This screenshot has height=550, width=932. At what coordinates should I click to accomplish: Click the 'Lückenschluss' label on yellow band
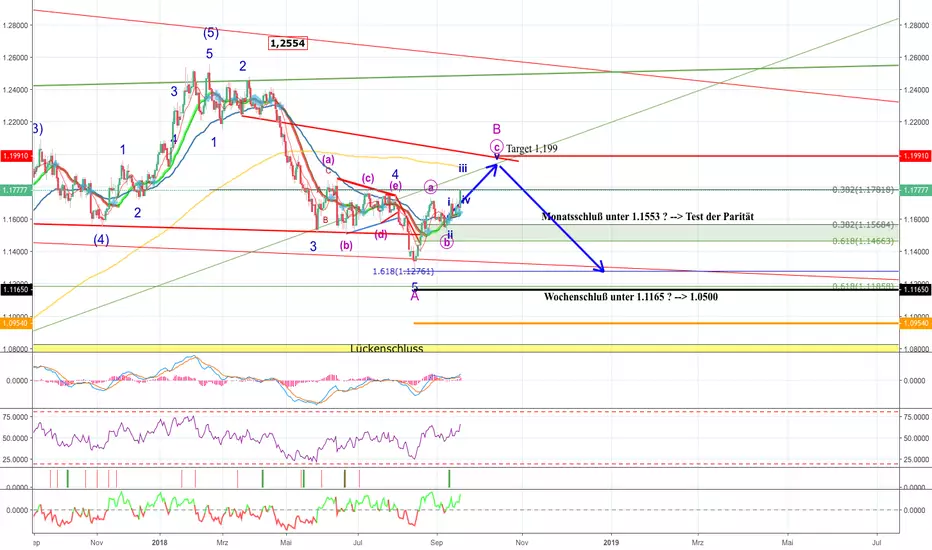[386, 348]
